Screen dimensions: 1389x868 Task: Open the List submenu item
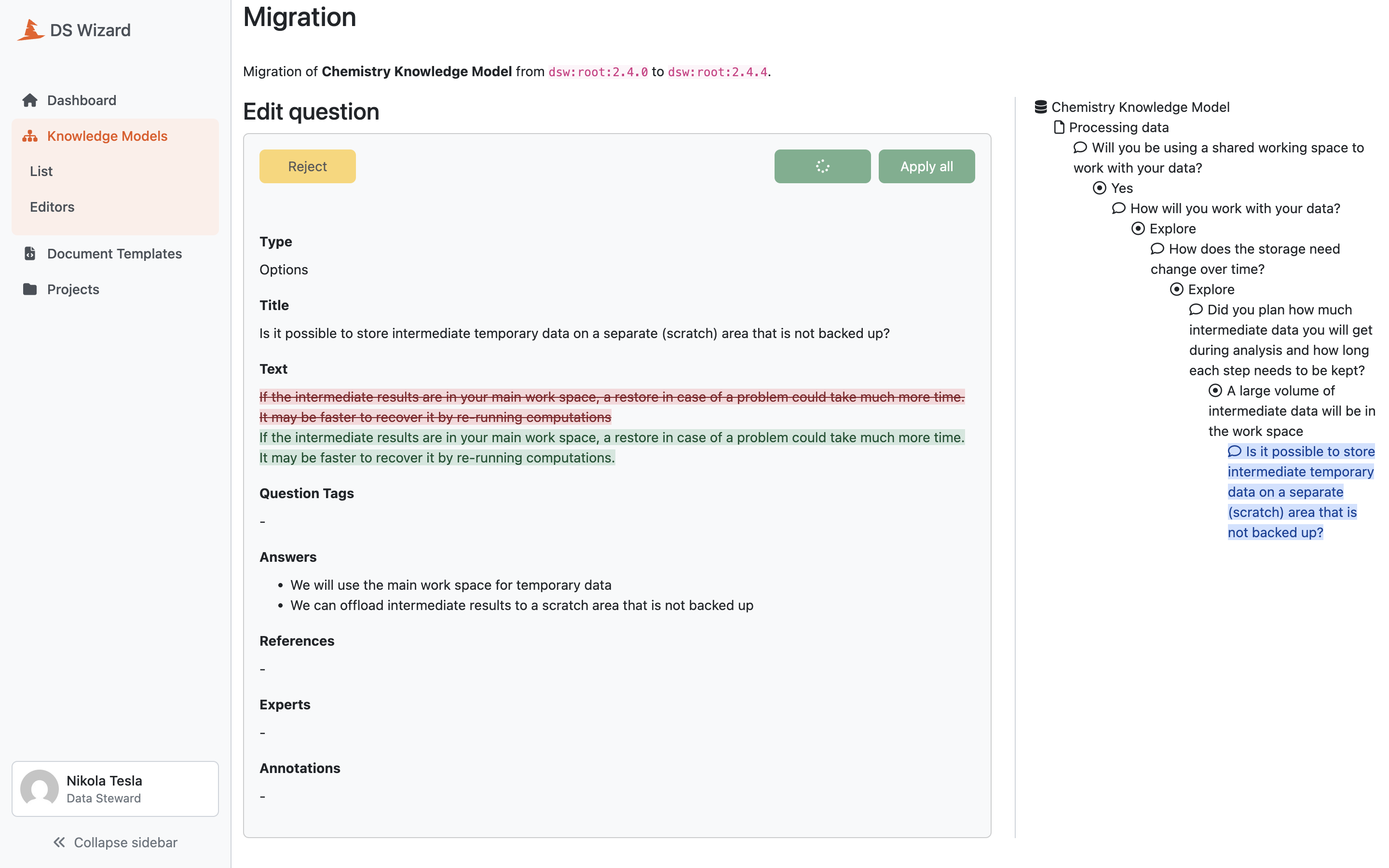click(41, 171)
